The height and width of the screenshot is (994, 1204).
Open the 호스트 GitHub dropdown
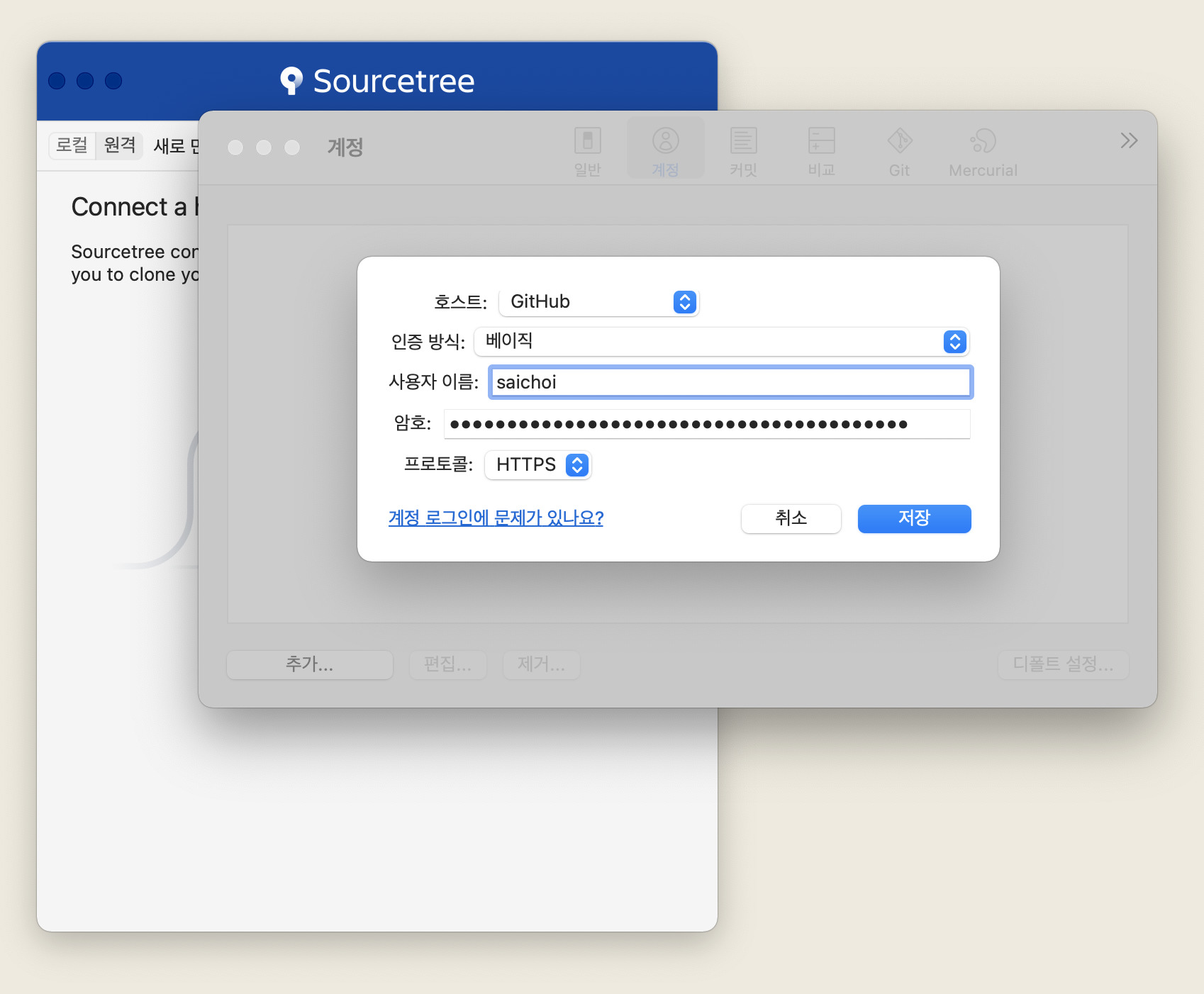pyautogui.click(x=599, y=302)
